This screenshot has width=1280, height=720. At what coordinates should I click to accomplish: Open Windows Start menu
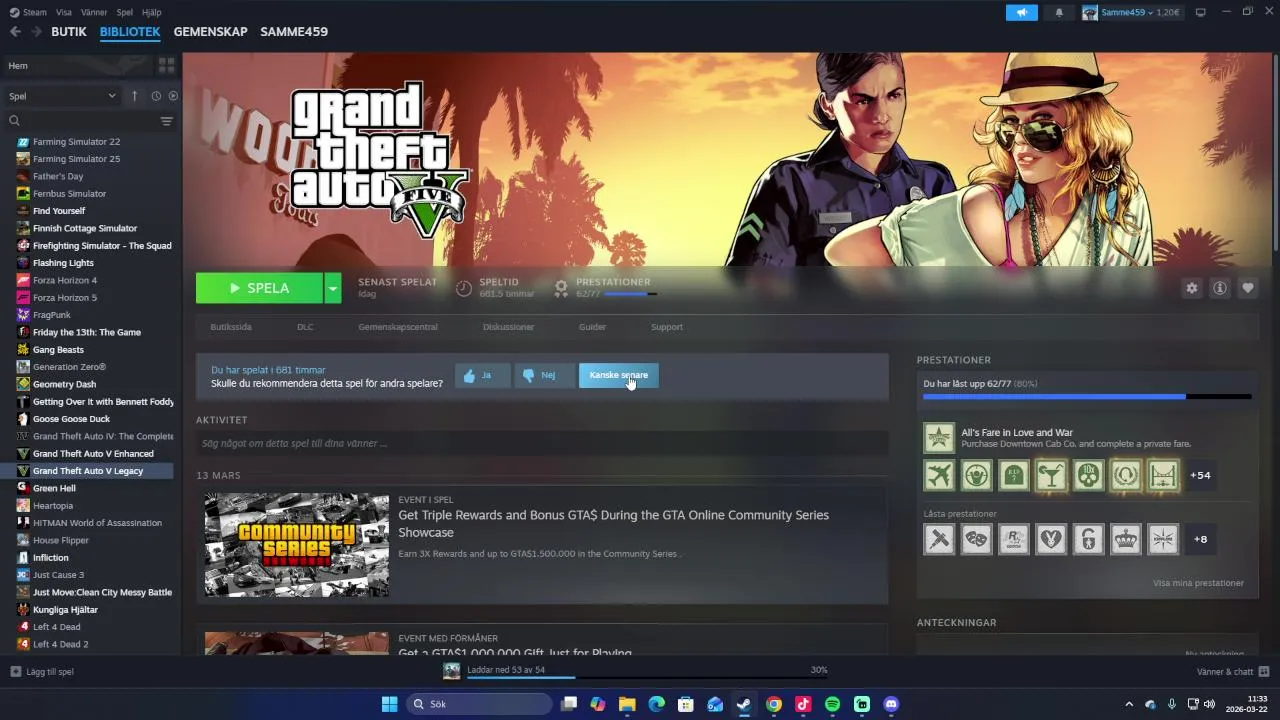click(389, 704)
